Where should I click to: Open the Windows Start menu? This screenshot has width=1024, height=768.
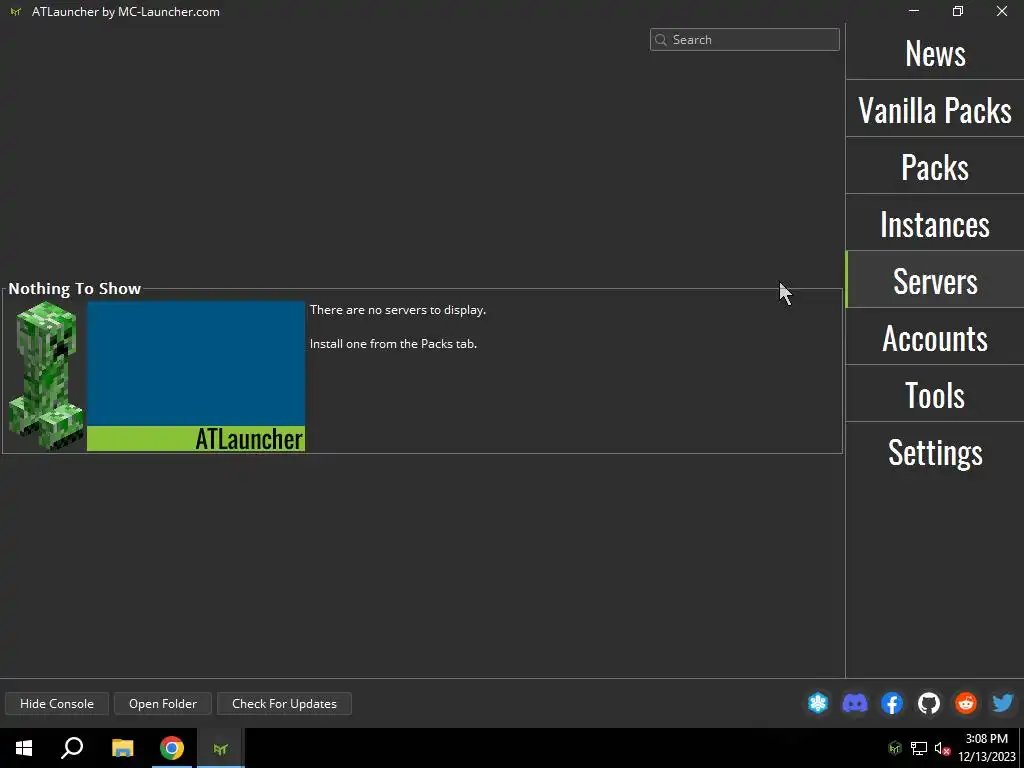(24, 748)
